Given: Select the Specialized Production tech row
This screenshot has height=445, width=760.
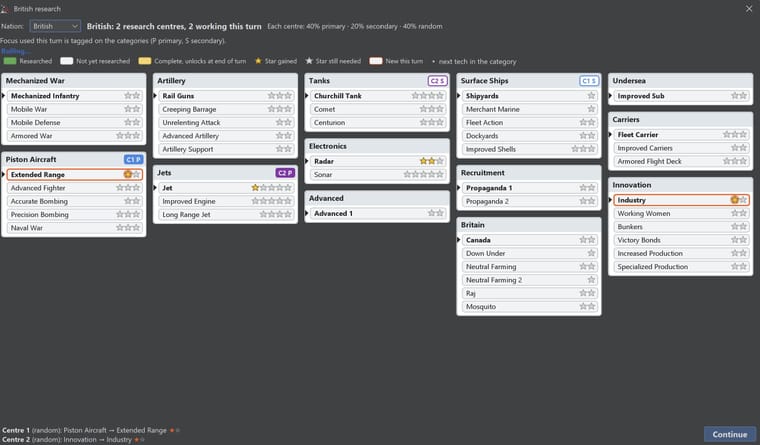Looking at the screenshot, I should tap(681, 267).
